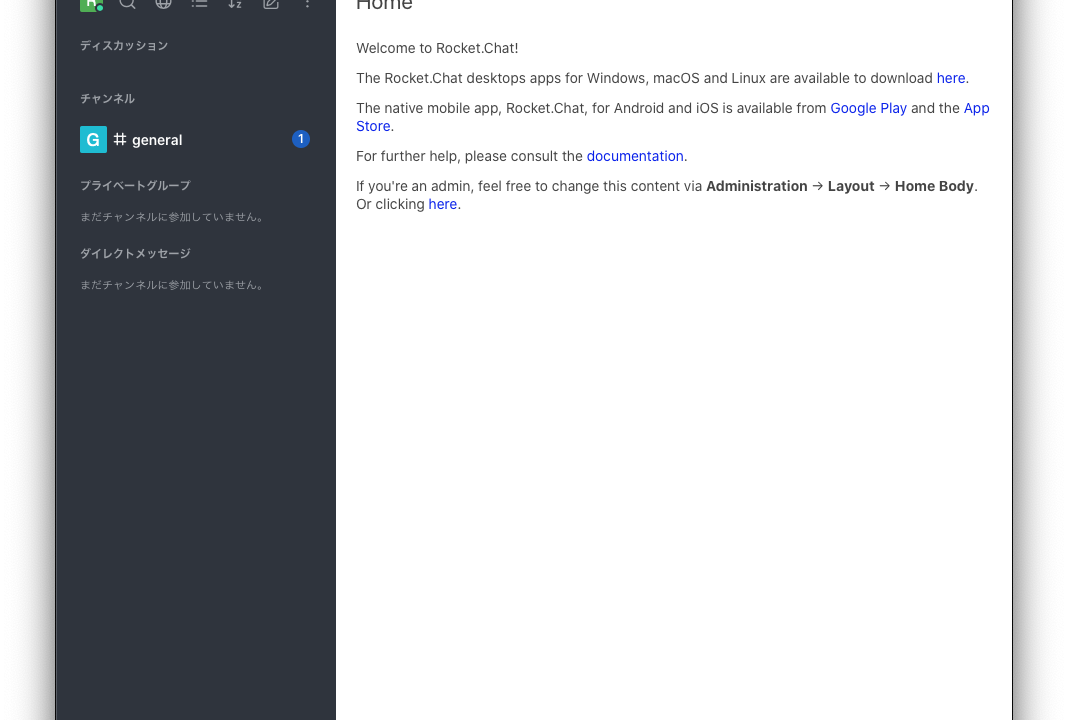Click the ディスカッション section header
The height and width of the screenshot is (720, 1068).
coord(124,46)
